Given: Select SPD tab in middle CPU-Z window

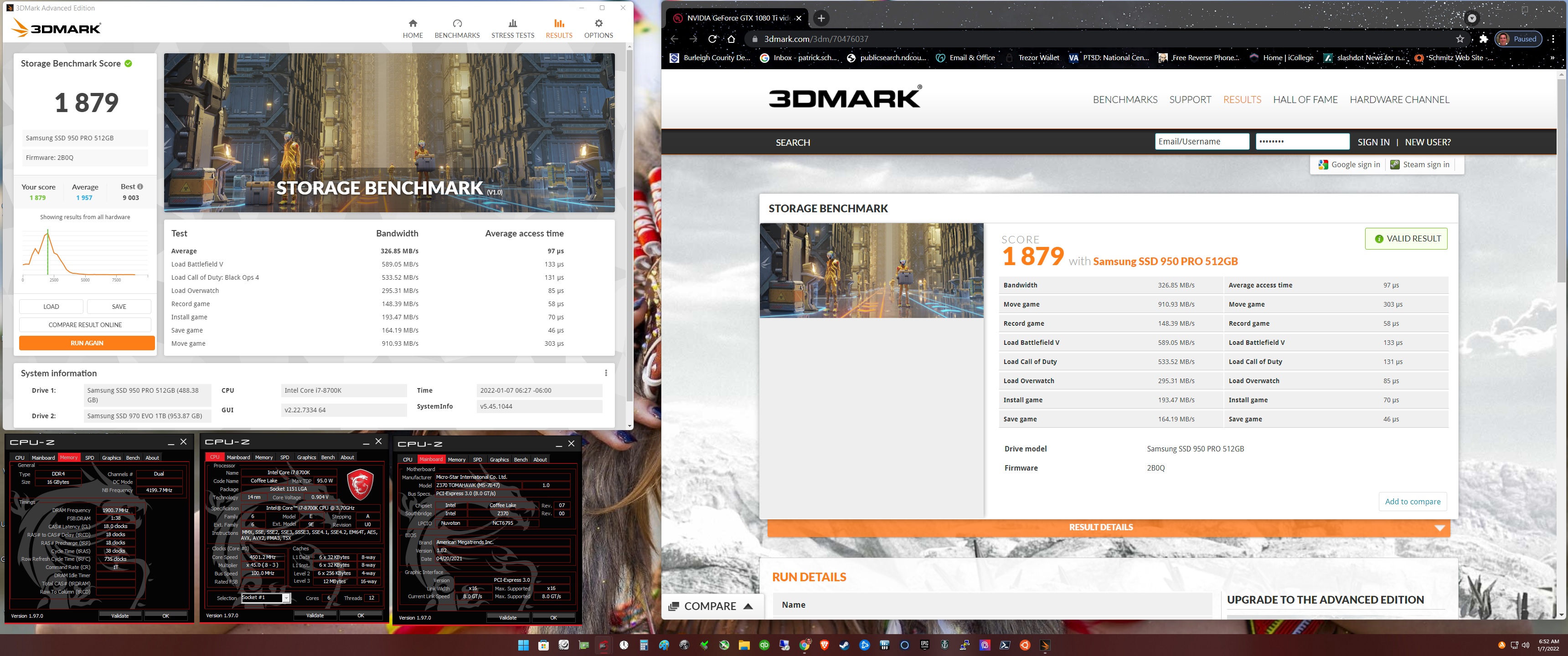Looking at the screenshot, I should click(x=284, y=457).
